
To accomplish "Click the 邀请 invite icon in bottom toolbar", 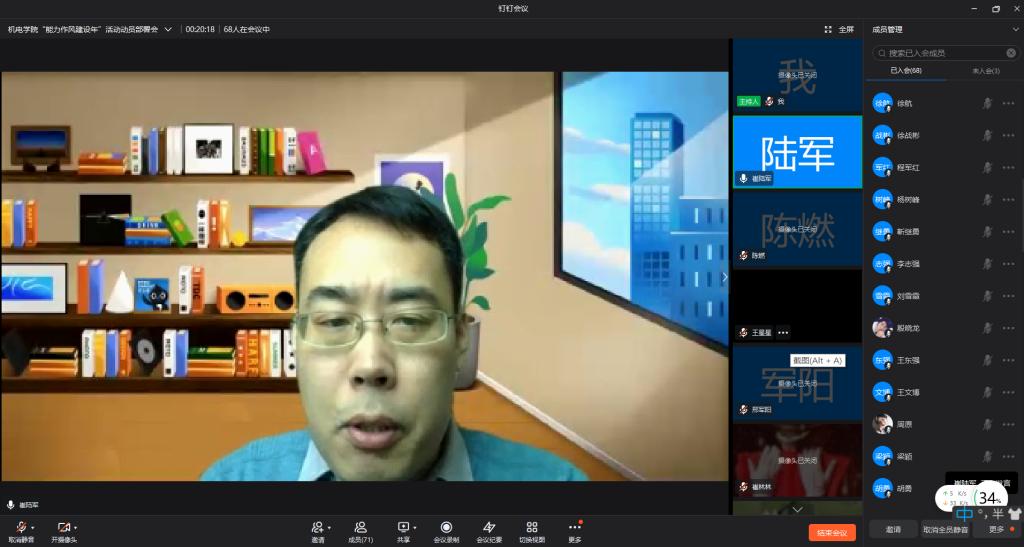I will coord(317,527).
